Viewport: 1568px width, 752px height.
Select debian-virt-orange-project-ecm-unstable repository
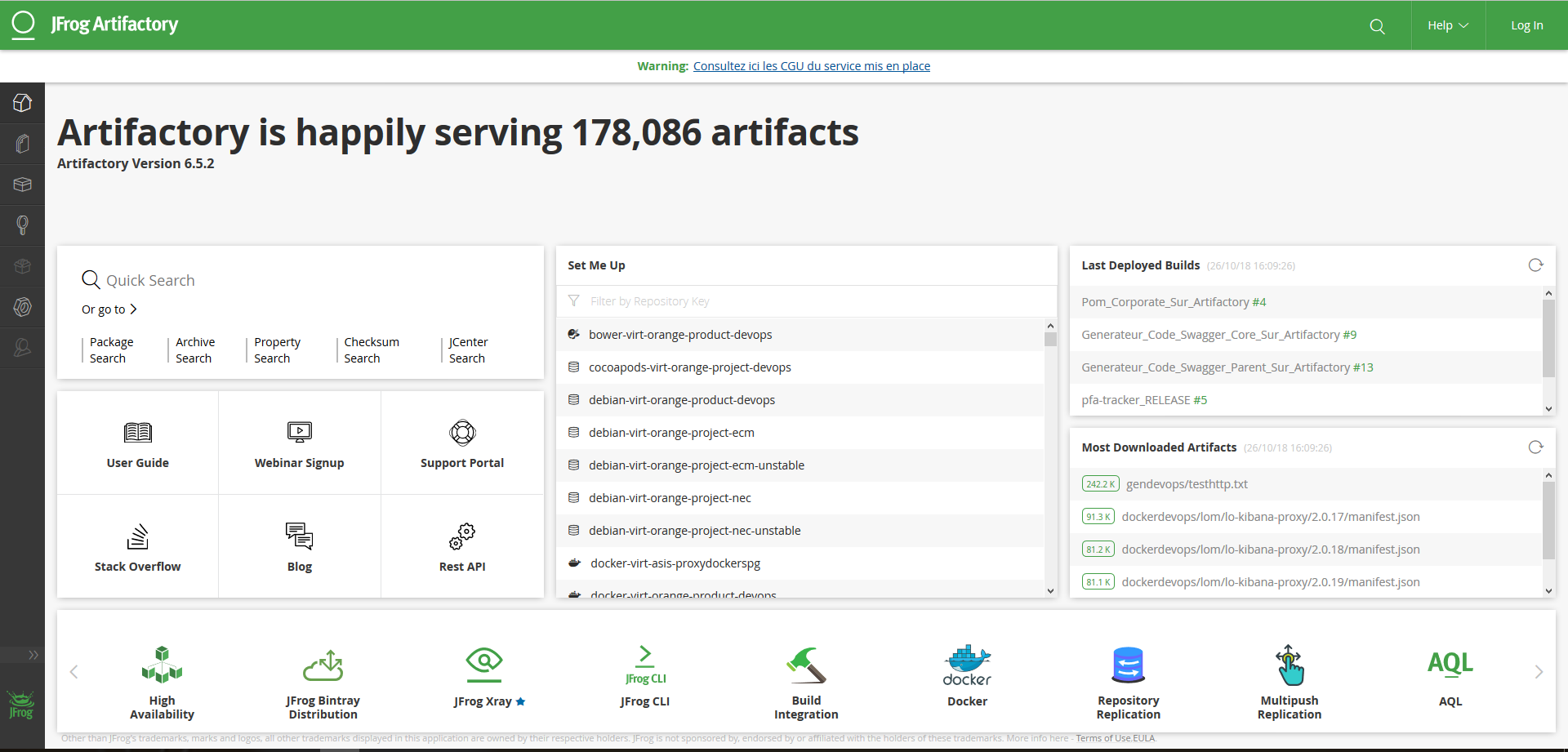pyautogui.click(x=800, y=465)
